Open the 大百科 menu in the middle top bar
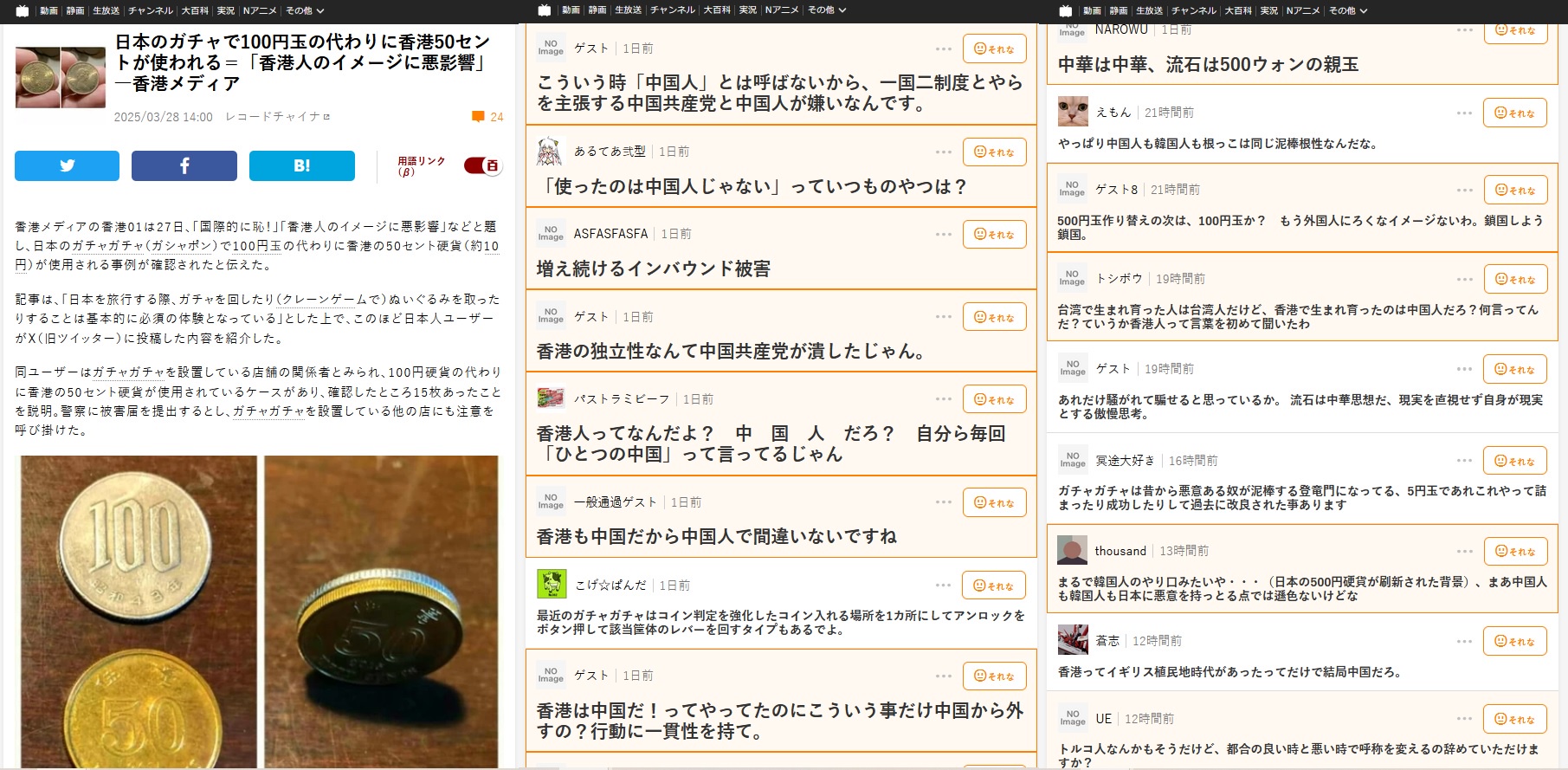 point(717,10)
